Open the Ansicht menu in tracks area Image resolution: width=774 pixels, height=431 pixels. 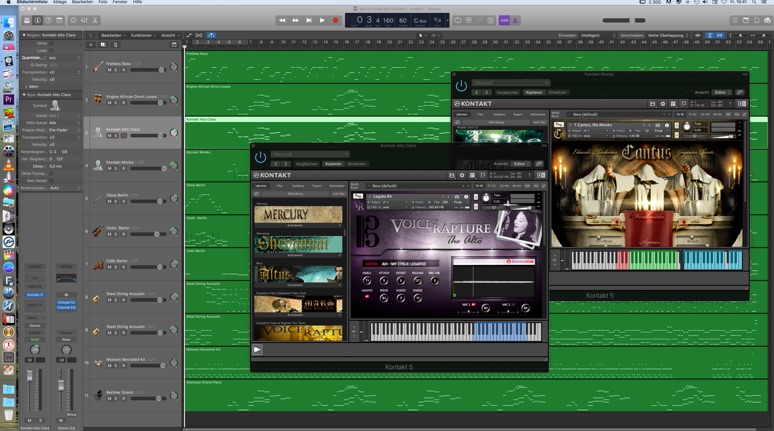(x=170, y=36)
